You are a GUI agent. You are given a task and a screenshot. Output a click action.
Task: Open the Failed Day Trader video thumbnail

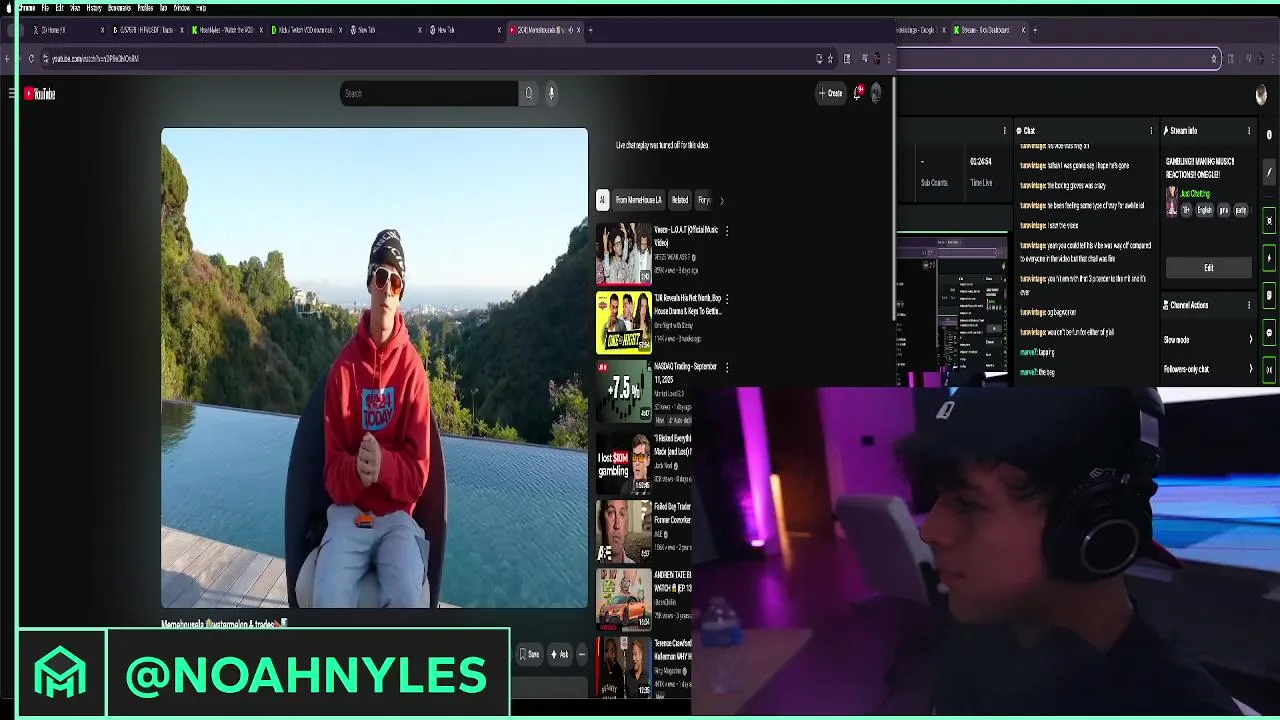pos(624,530)
